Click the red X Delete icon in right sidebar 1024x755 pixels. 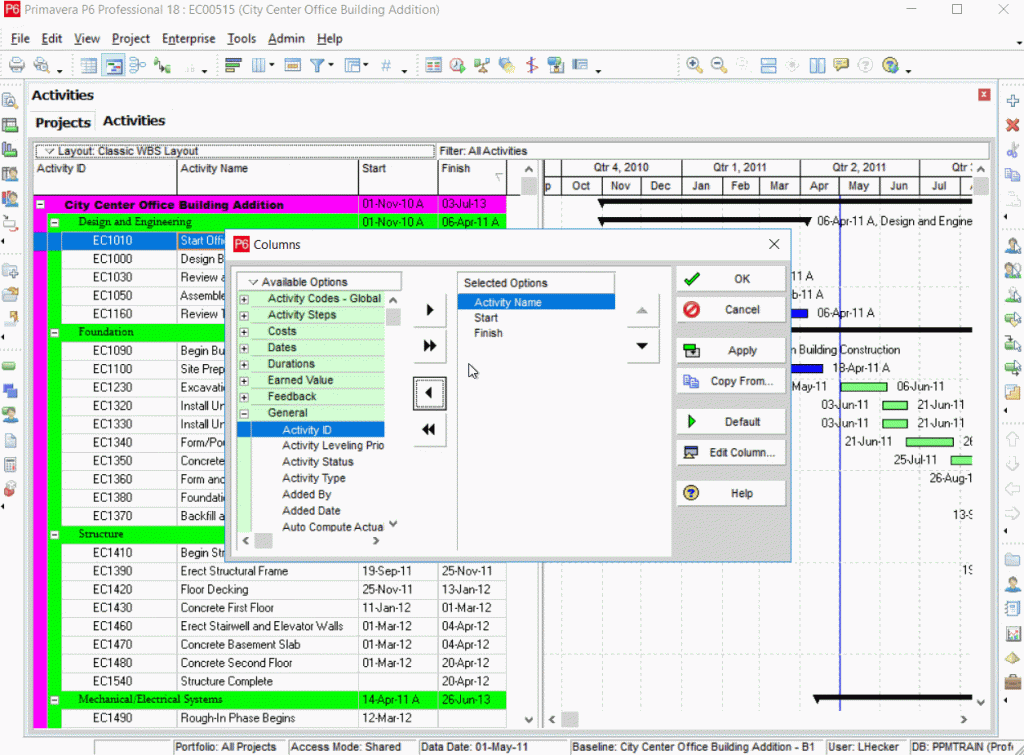pos(1012,125)
